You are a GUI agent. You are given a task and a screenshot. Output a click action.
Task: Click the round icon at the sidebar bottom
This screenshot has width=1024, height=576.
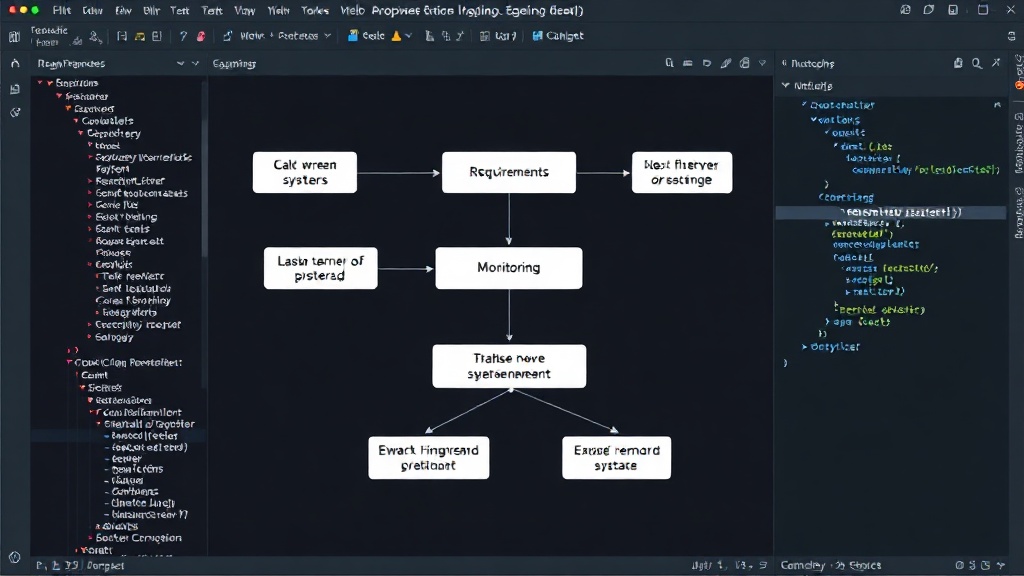pos(15,557)
